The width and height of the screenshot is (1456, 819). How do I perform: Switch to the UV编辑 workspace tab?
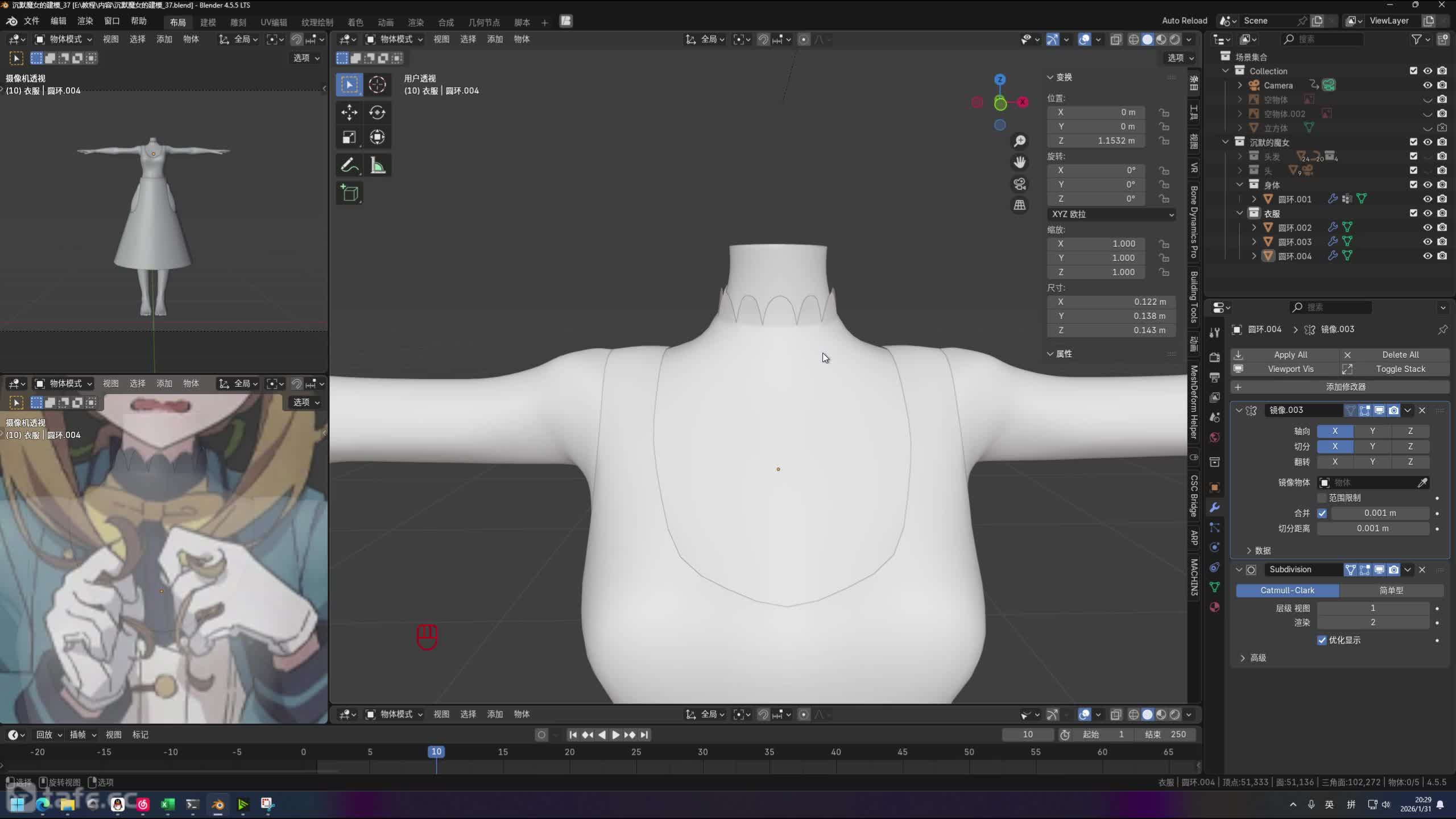(274, 22)
